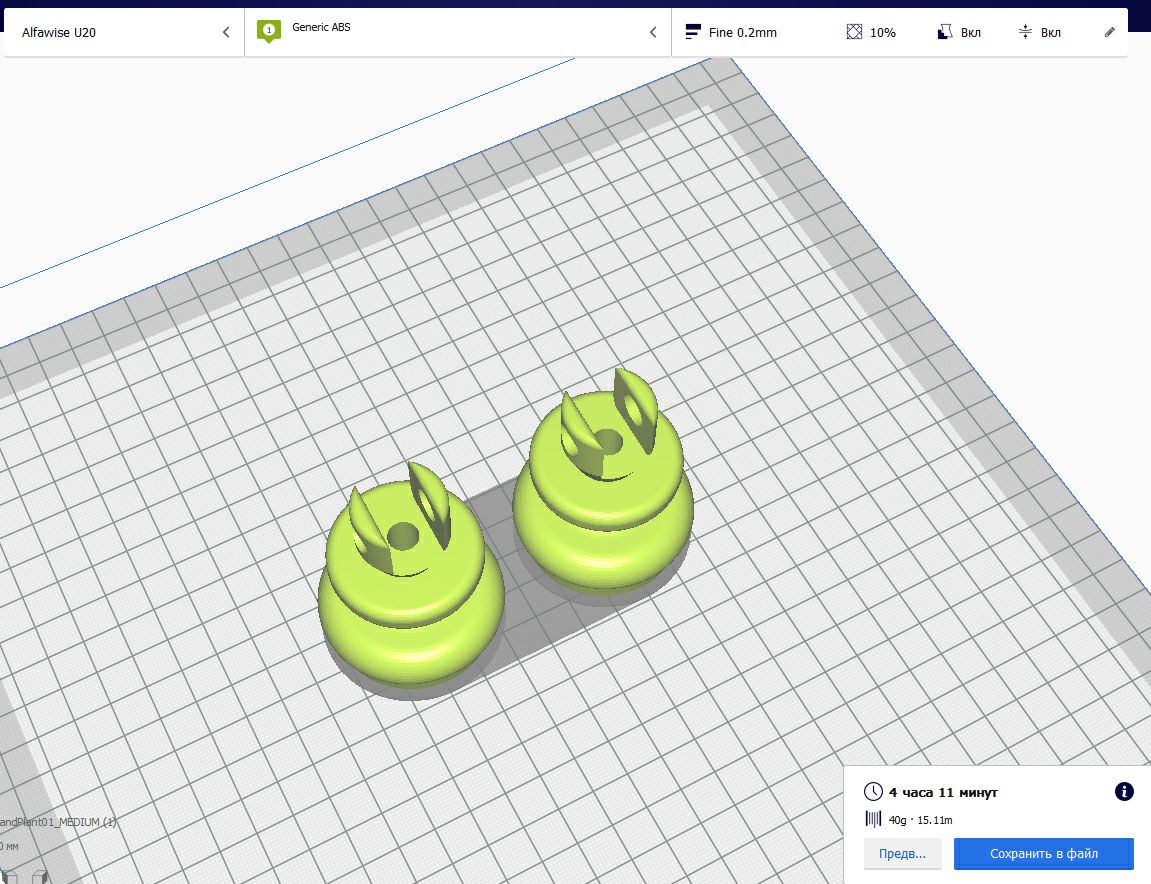
Task: Click the 40g · 15.11m material text
Action: coord(921,820)
